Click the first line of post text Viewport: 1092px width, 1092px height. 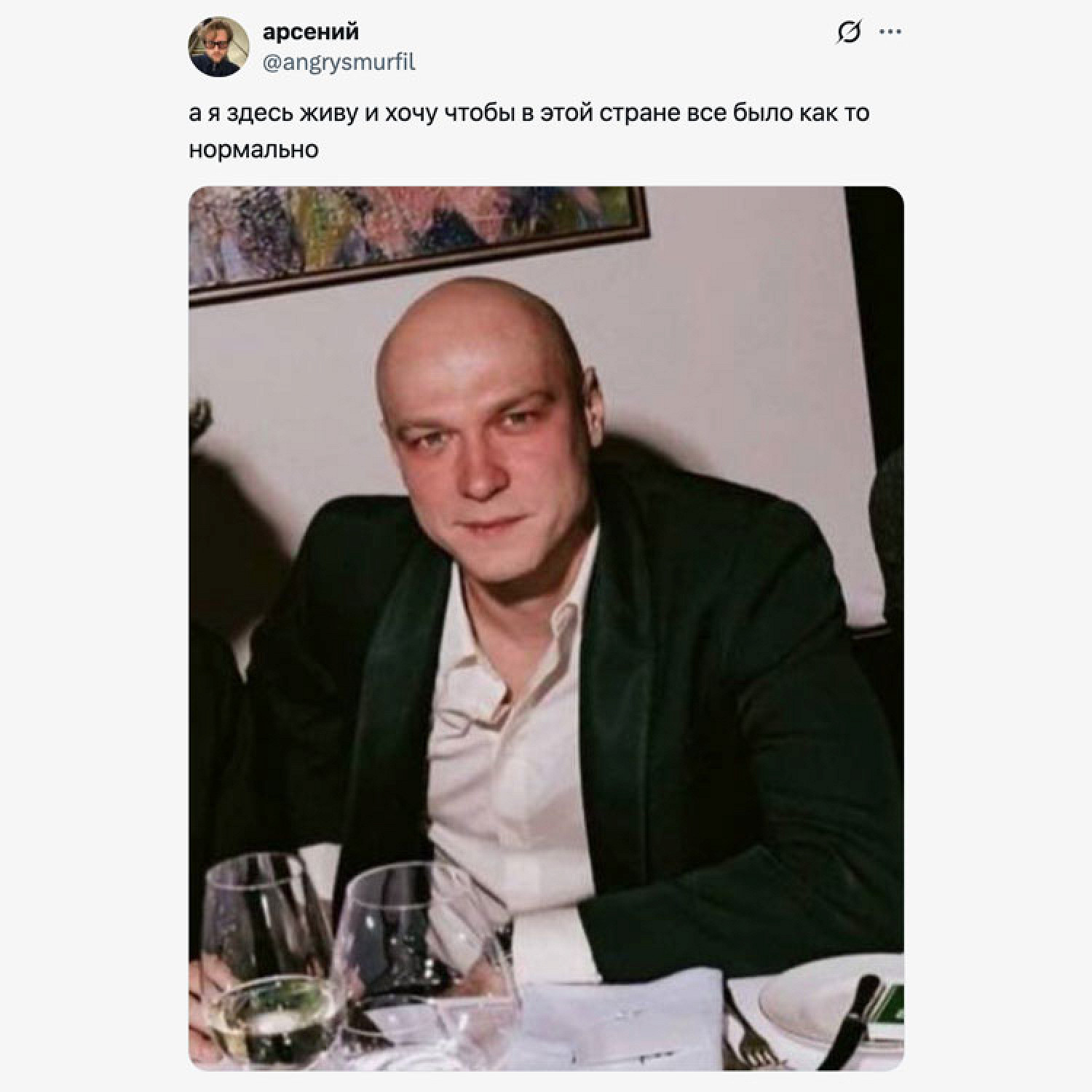529,114
